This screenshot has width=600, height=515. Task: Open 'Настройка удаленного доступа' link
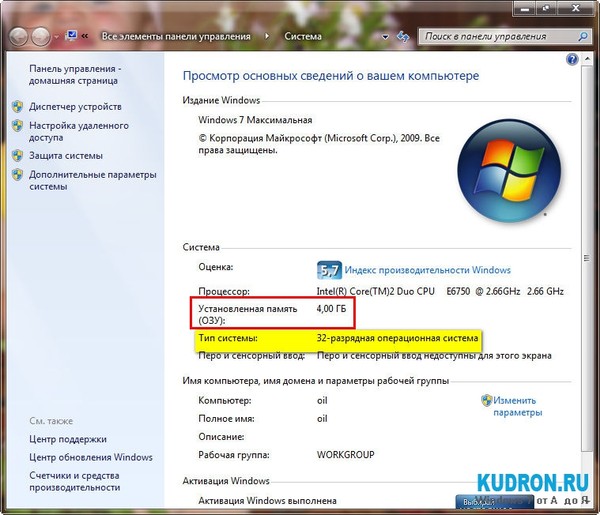click(79, 131)
